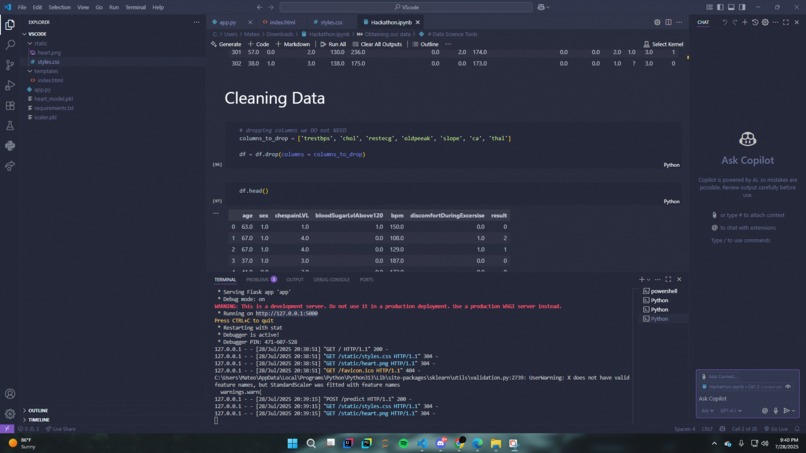
Task: Open the send options dropdown arrow
Action: click(794, 410)
